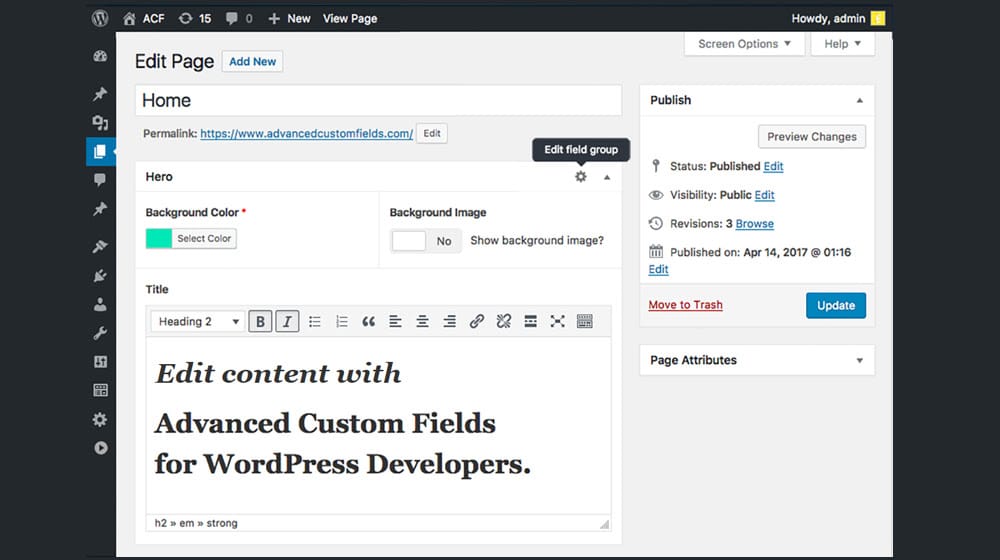This screenshot has width=1000, height=560.
Task: Click the WordPress logo in admin bar
Action: [x=100, y=18]
